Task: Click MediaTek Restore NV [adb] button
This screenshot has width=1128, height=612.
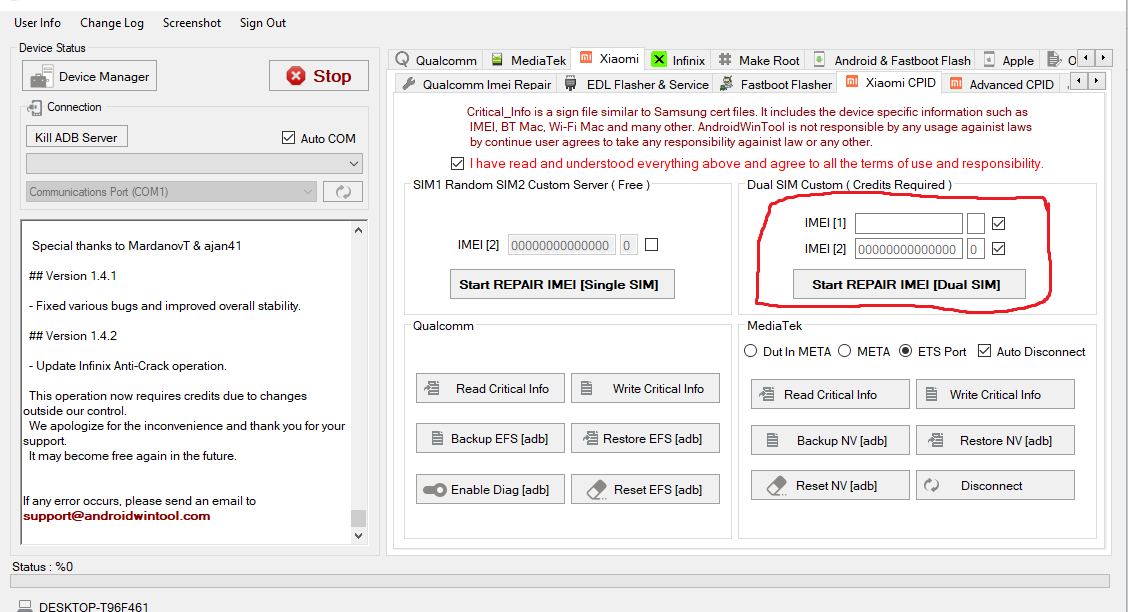Action: (995, 440)
